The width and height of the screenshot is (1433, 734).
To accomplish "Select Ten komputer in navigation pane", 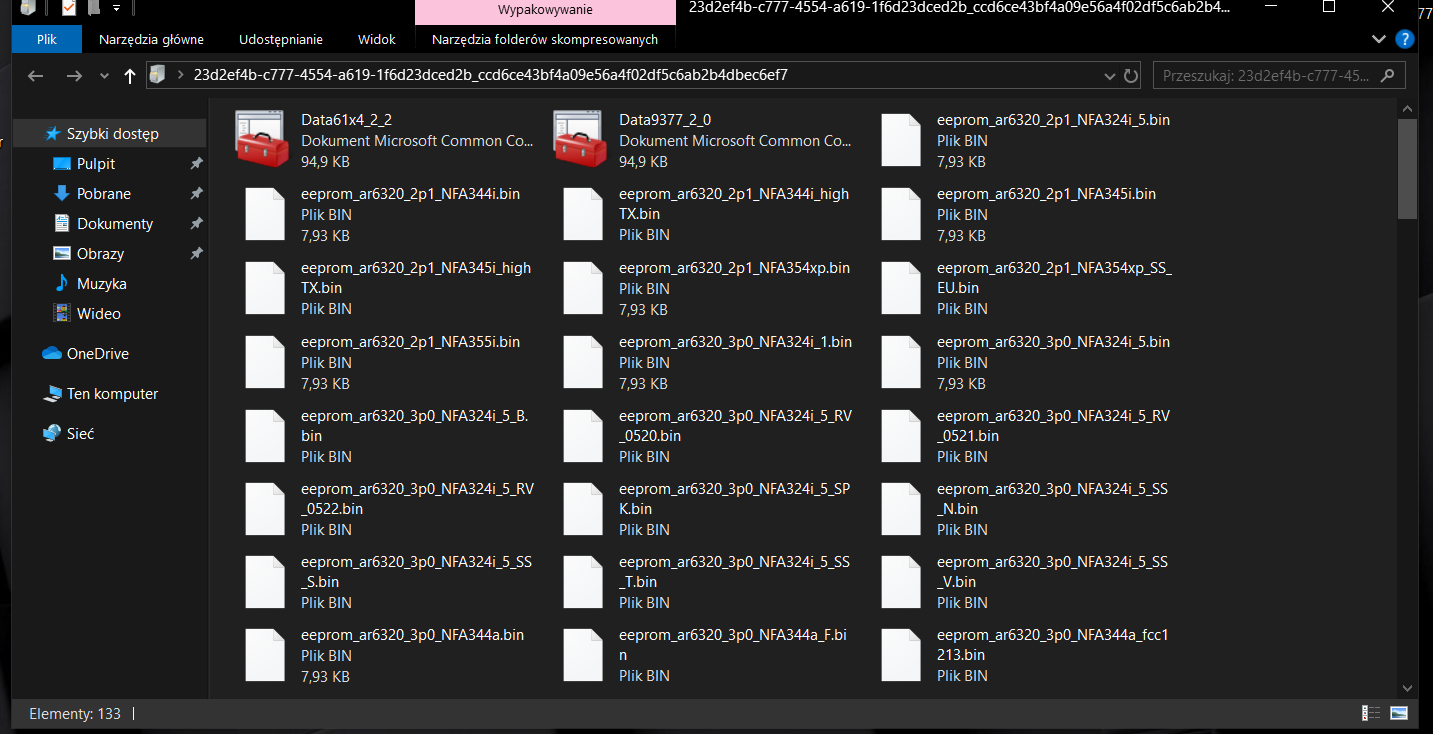I will coord(112,394).
